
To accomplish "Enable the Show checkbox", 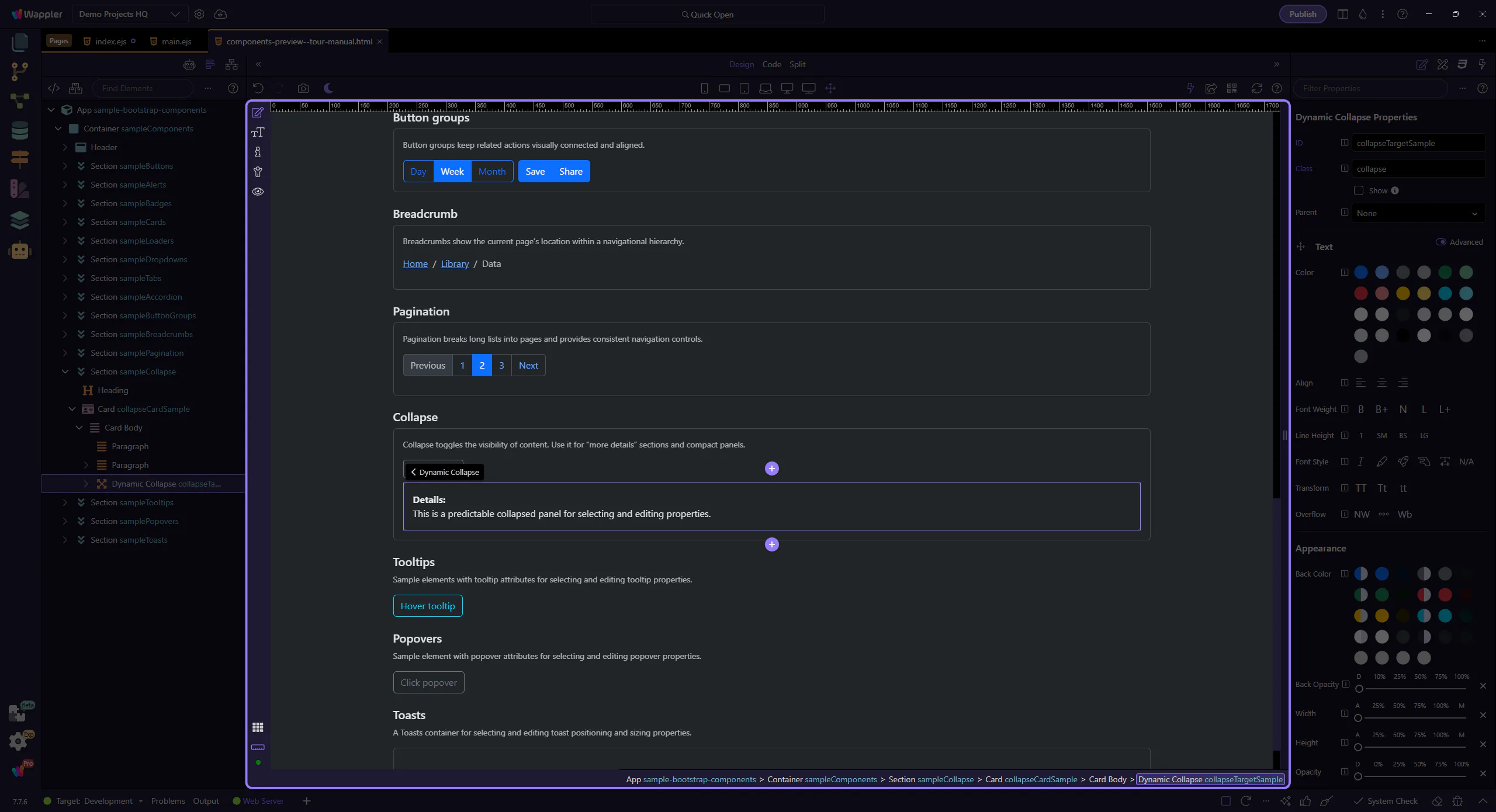I will point(1359,190).
